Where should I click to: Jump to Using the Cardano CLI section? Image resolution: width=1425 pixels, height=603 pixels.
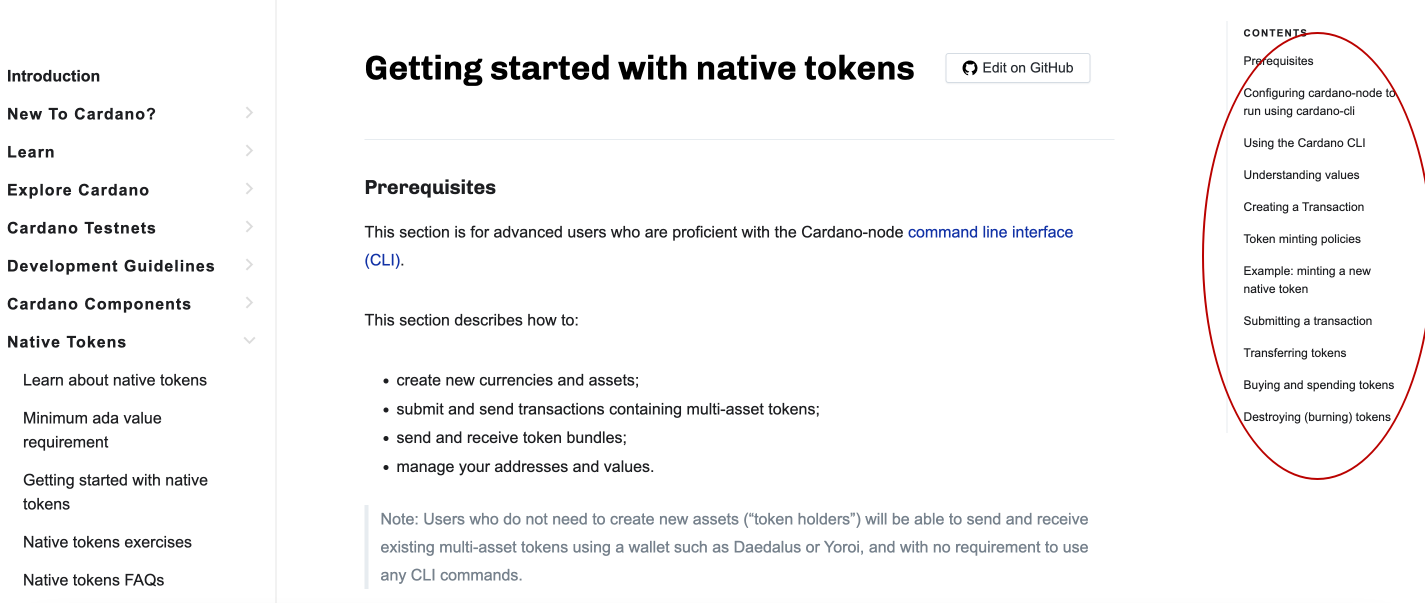click(x=1304, y=143)
